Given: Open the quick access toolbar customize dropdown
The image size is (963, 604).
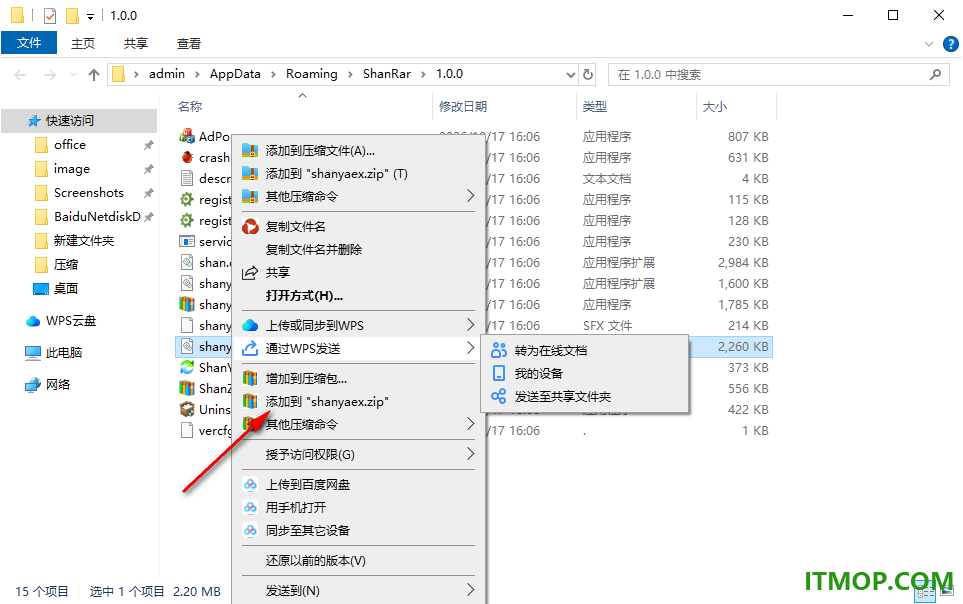Looking at the screenshot, I should (x=90, y=16).
